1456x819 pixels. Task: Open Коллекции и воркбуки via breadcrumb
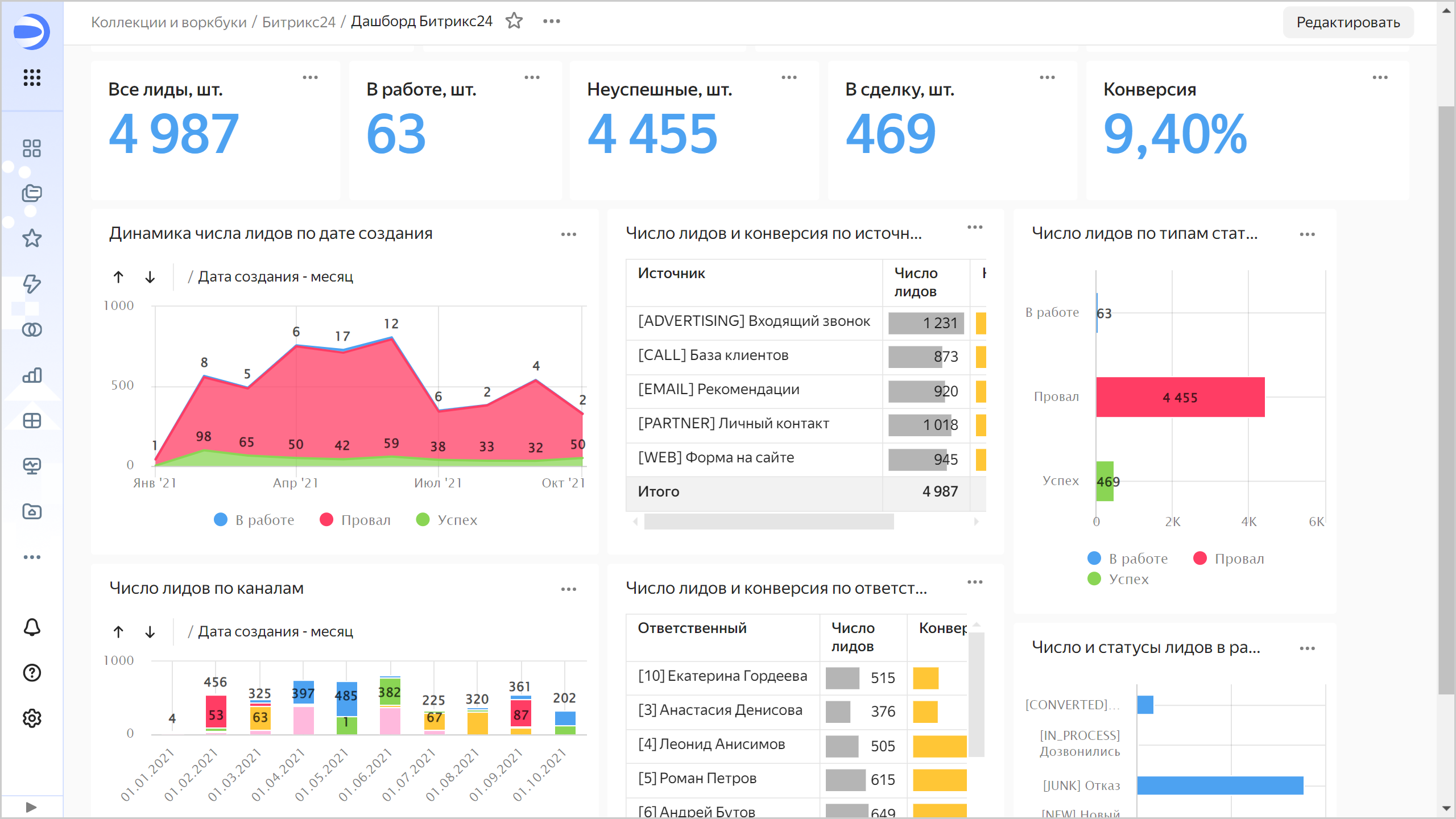169,21
